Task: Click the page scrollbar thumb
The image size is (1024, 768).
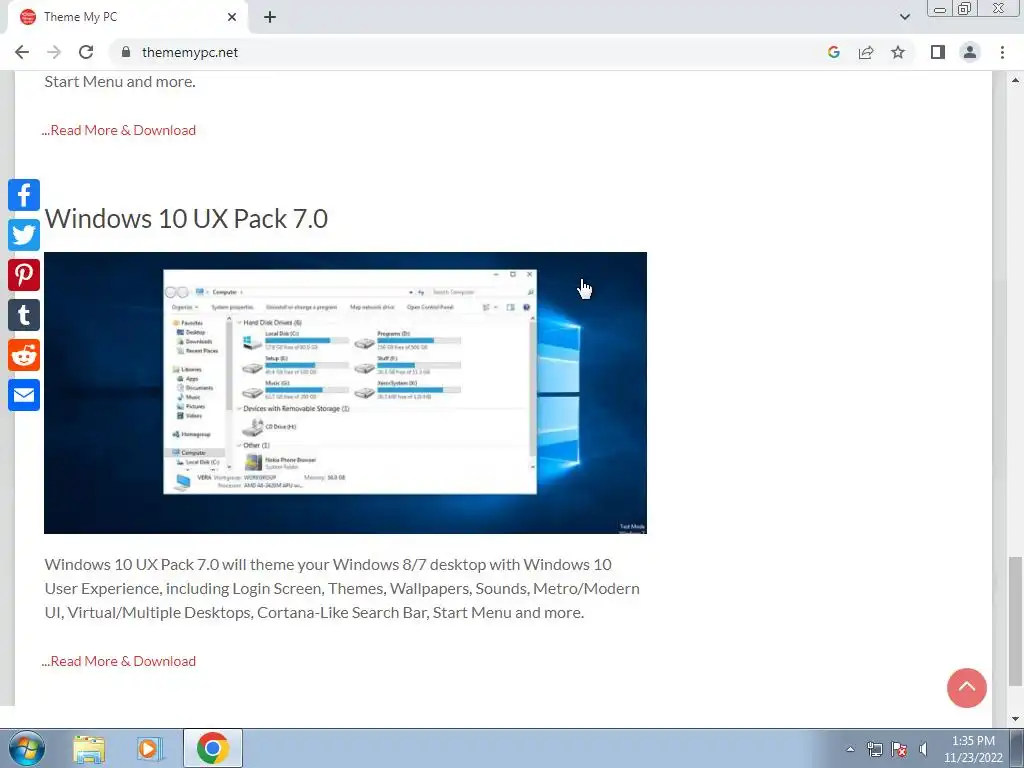Action: 1015,621
